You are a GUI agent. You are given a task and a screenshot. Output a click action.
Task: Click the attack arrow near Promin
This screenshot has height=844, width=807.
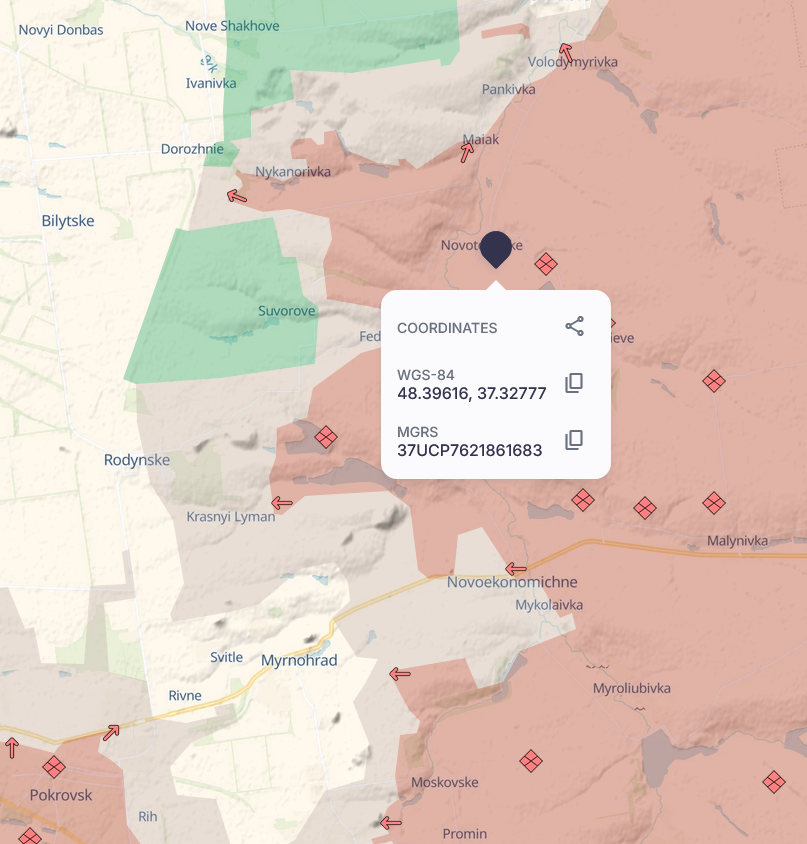[x=390, y=822]
